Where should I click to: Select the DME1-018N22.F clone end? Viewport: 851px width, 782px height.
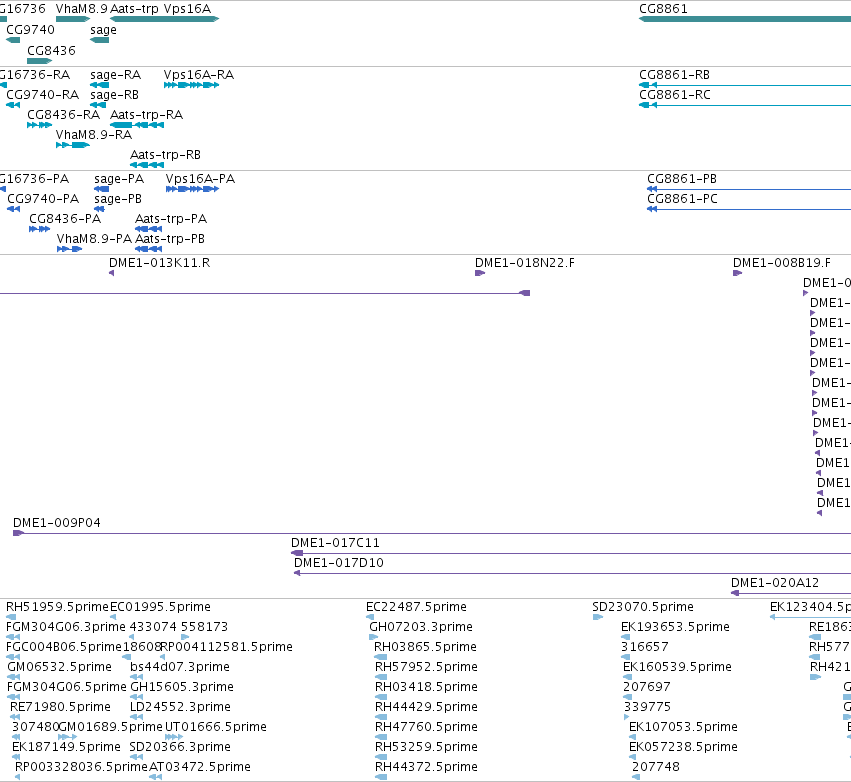[x=480, y=274]
